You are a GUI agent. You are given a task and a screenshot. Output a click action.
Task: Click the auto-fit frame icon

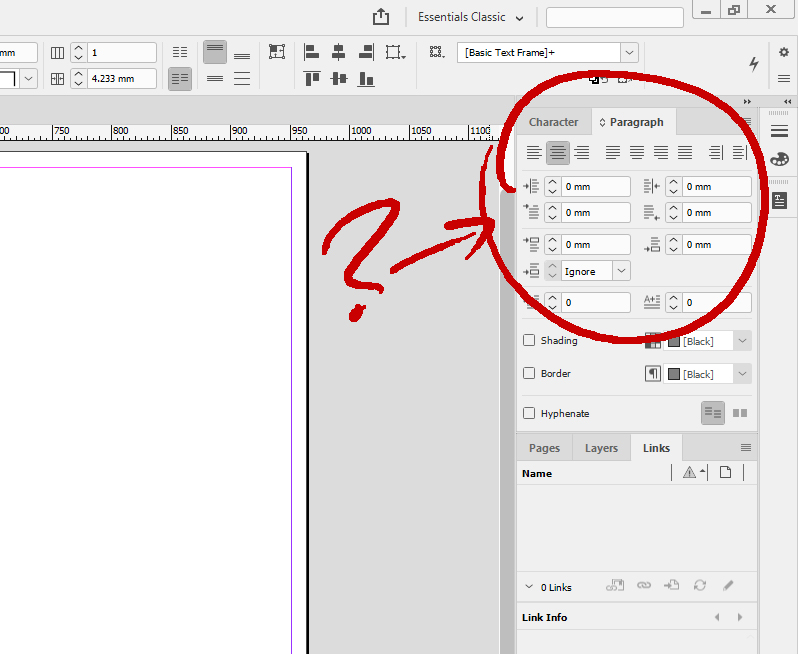277,51
